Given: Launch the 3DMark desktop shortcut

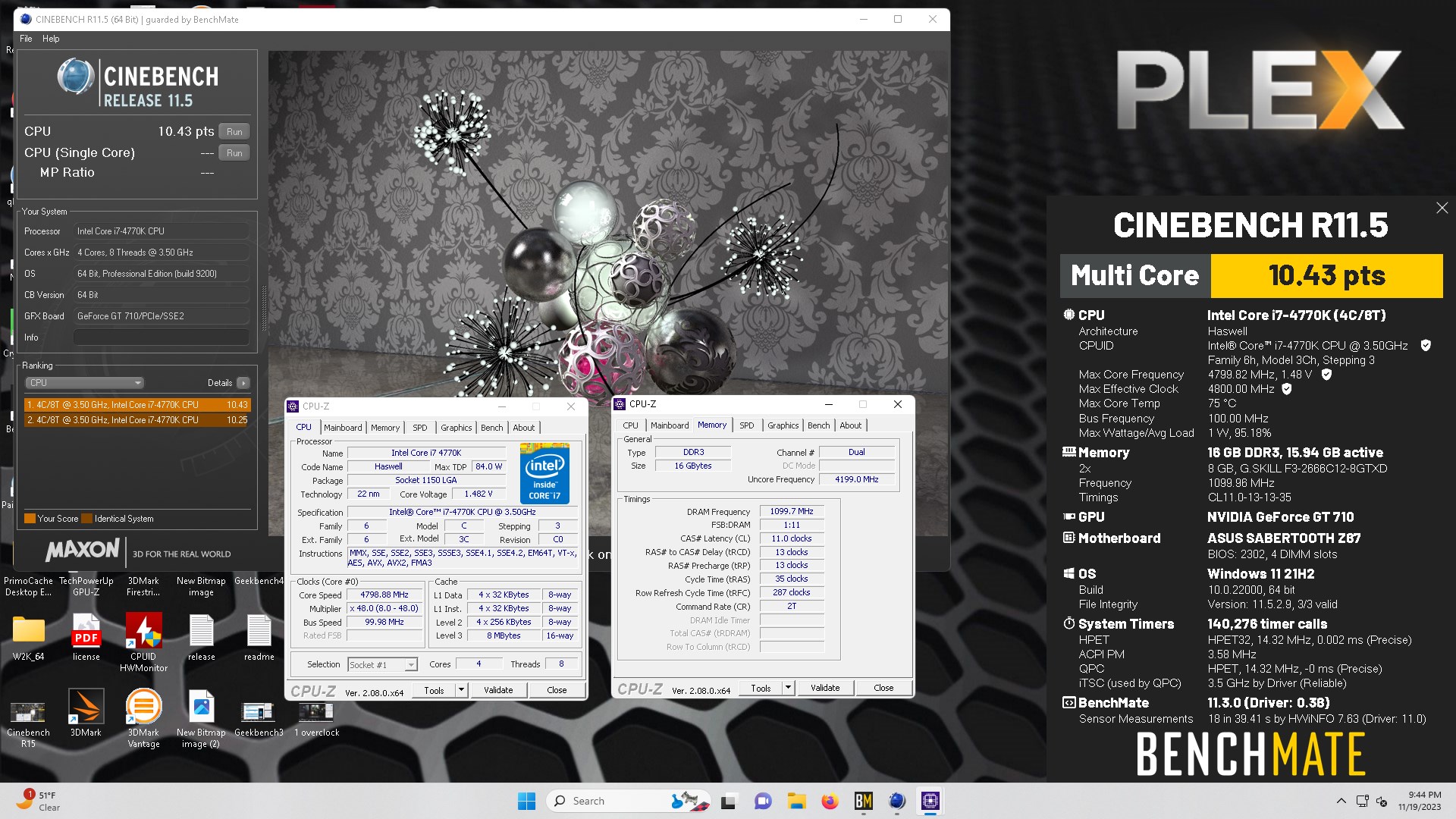Looking at the screenshot, I should click(x=86, y=713).
